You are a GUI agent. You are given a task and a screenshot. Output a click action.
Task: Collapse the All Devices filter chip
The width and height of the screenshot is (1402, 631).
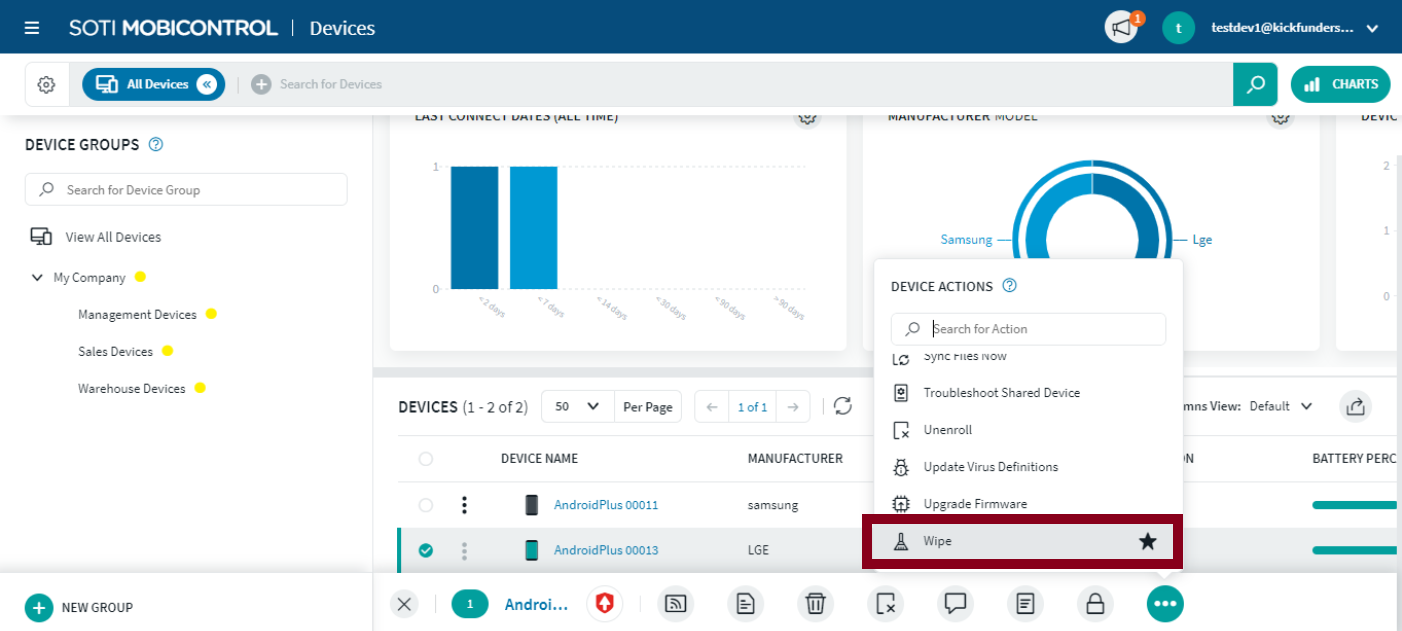tap(207, 85)
